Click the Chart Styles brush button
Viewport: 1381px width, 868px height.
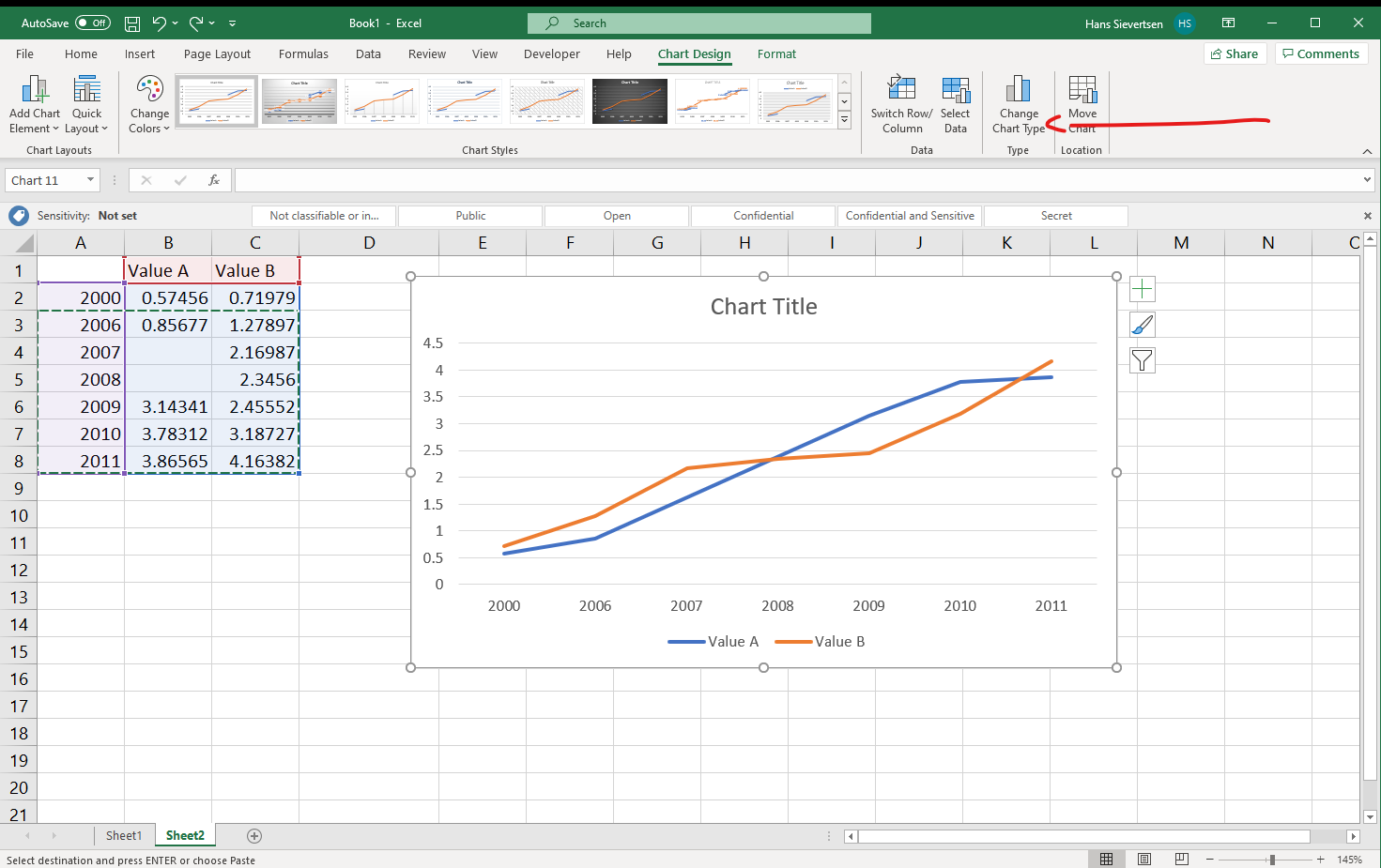(1142, 325)
